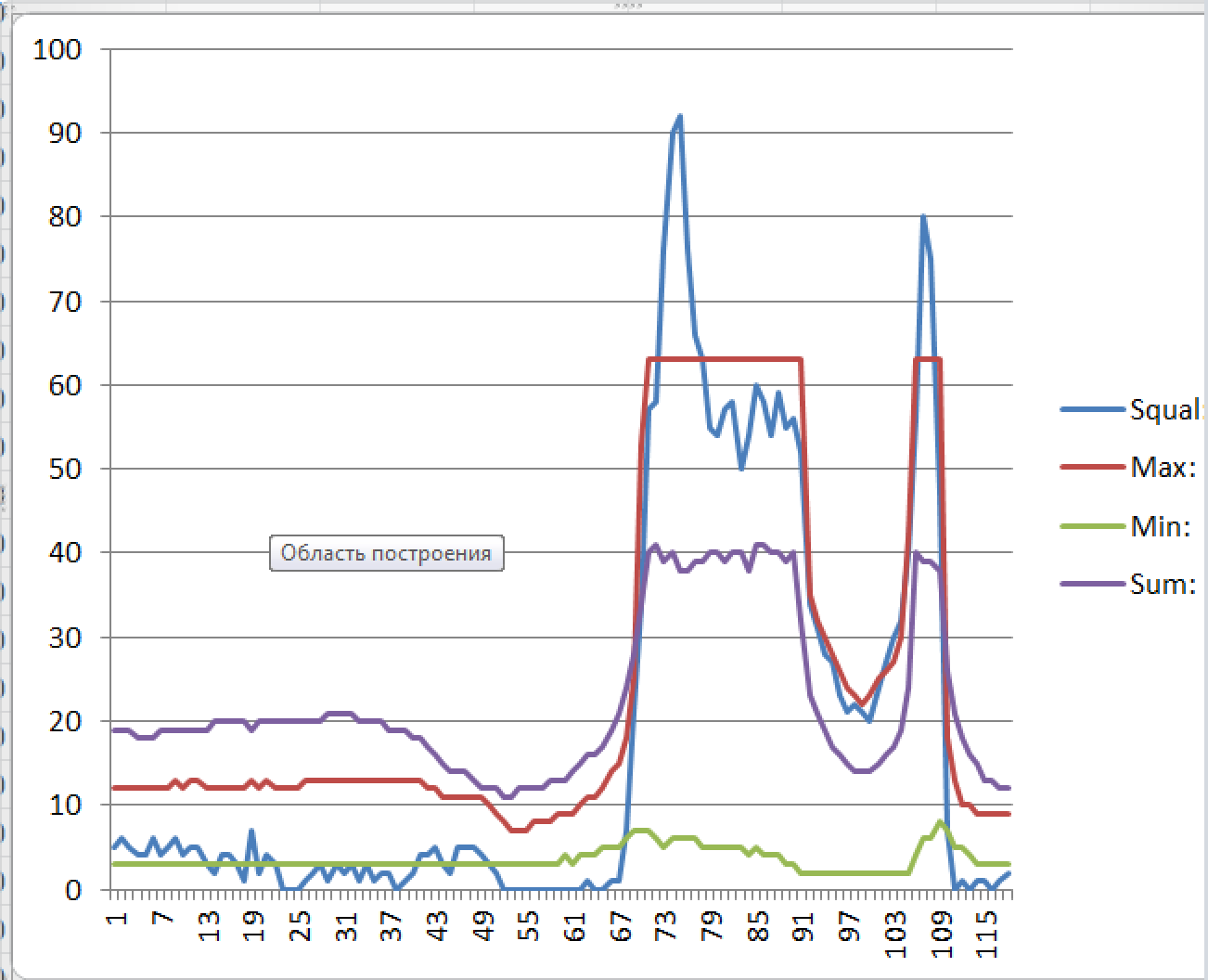This screenshot has height=980, width=1208.
Task: Select the 100 label on the vertical axis
Action: (x=58, y=49)
